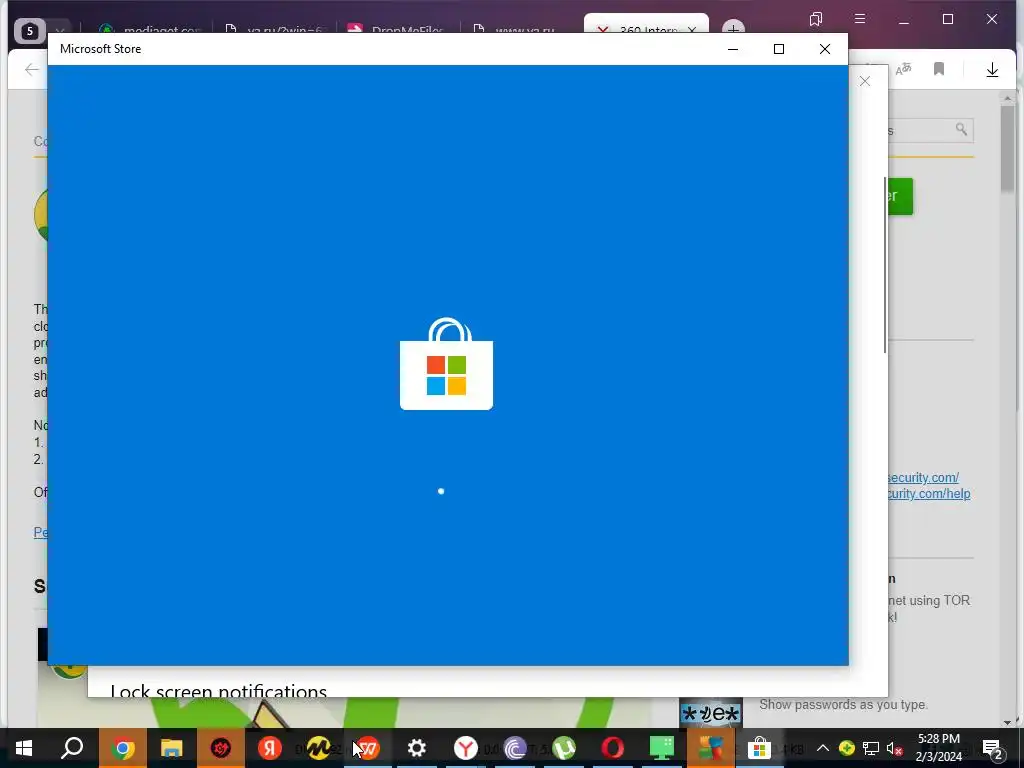1024x768 pixels.
Task: Open the green monitor app on taskbar
Action: coord(662,748)
